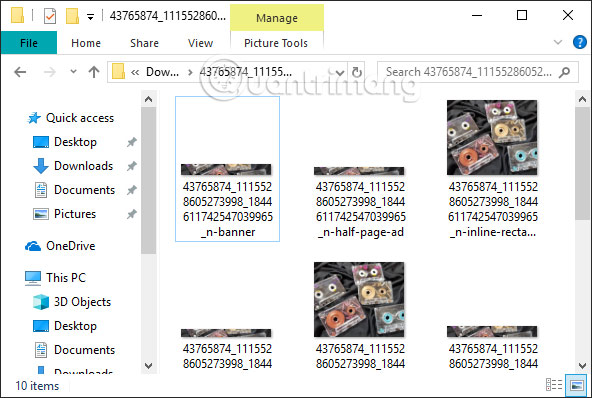Click the Search 43765874 input field

pyautogui.click(x=478, y=72)
